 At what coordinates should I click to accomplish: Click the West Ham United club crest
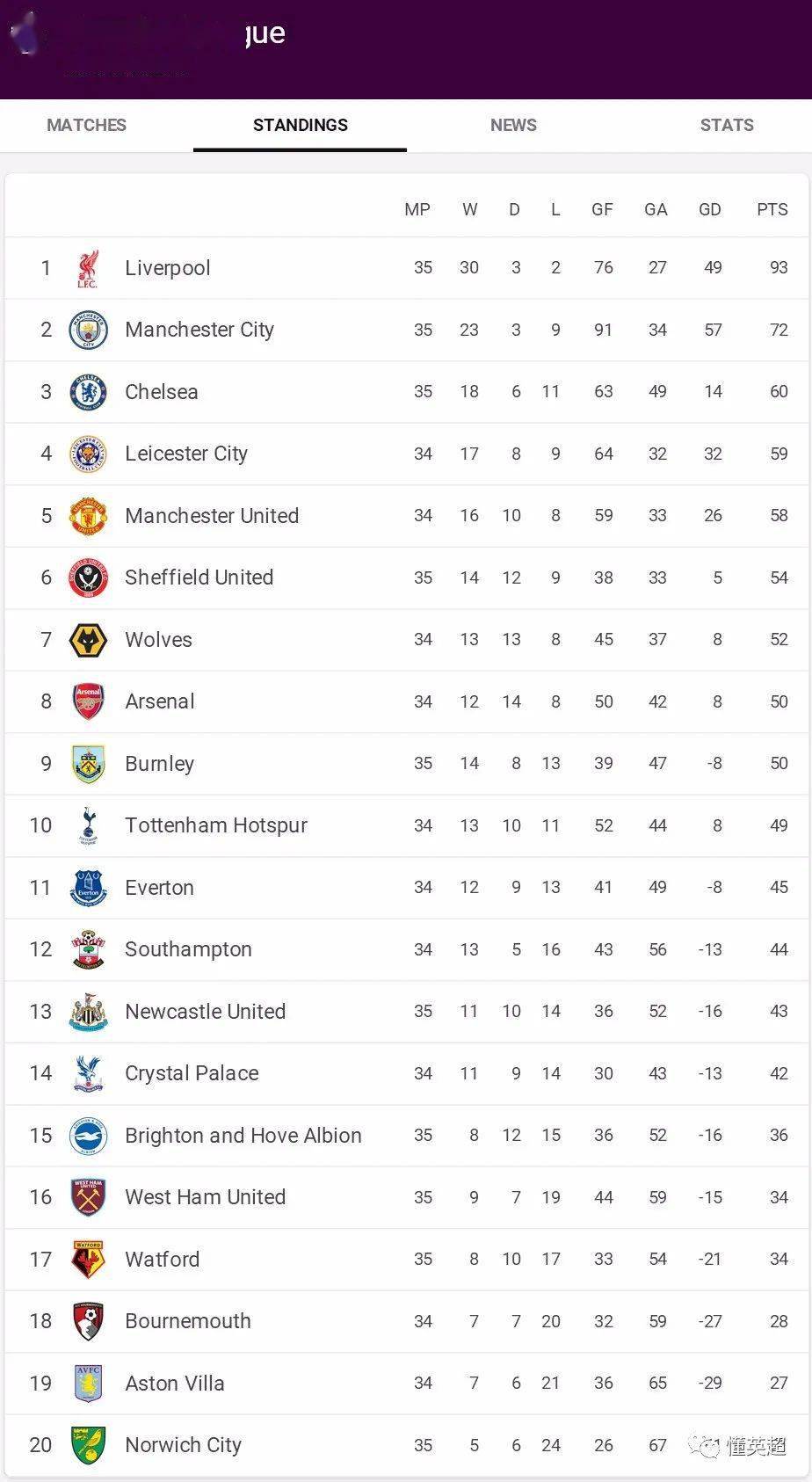[x=88, y=1197]
